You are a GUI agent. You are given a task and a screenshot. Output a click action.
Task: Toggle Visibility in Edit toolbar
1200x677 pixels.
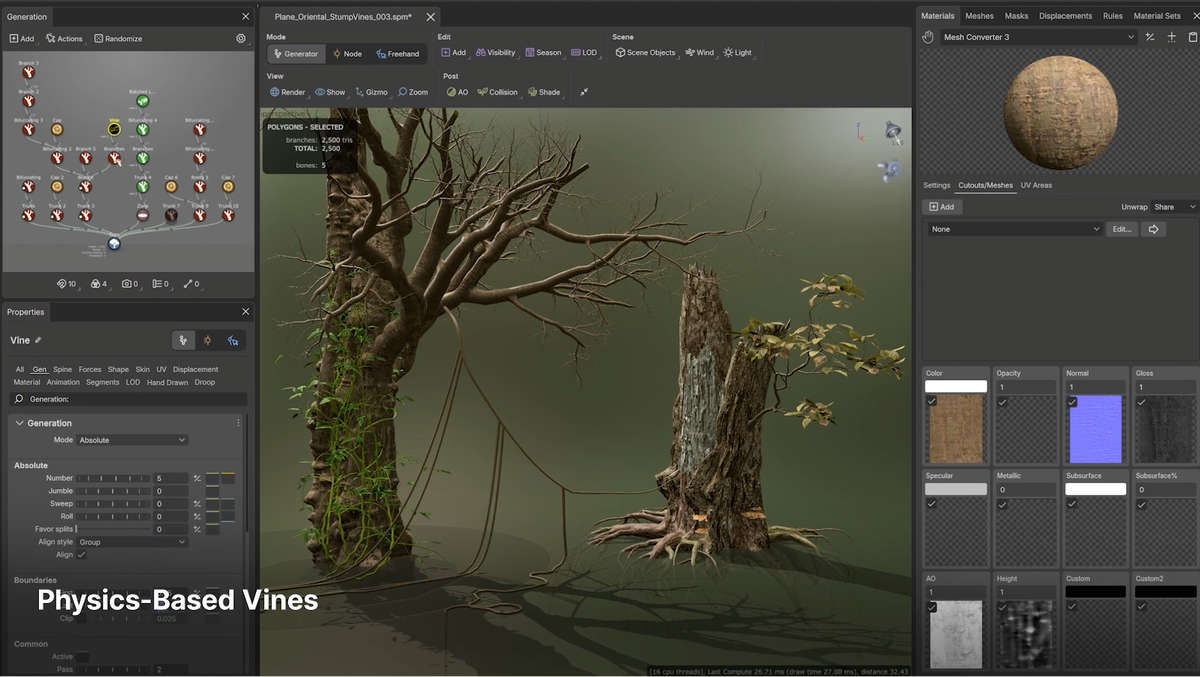495,52
